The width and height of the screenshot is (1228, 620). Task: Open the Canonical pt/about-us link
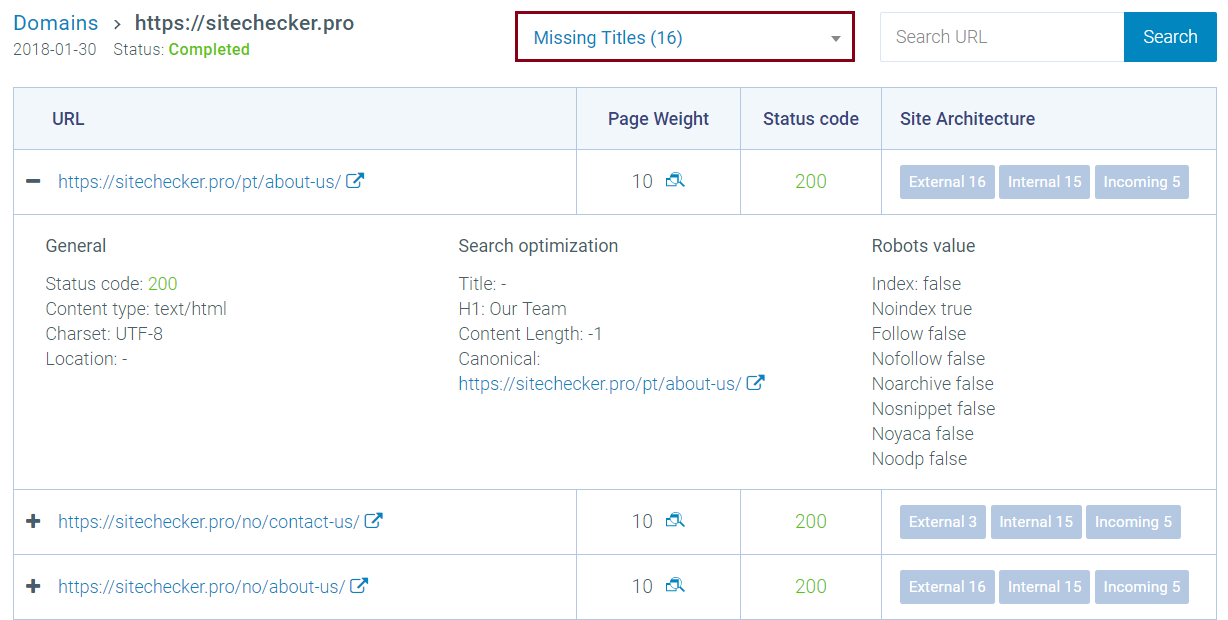(600, 384)
